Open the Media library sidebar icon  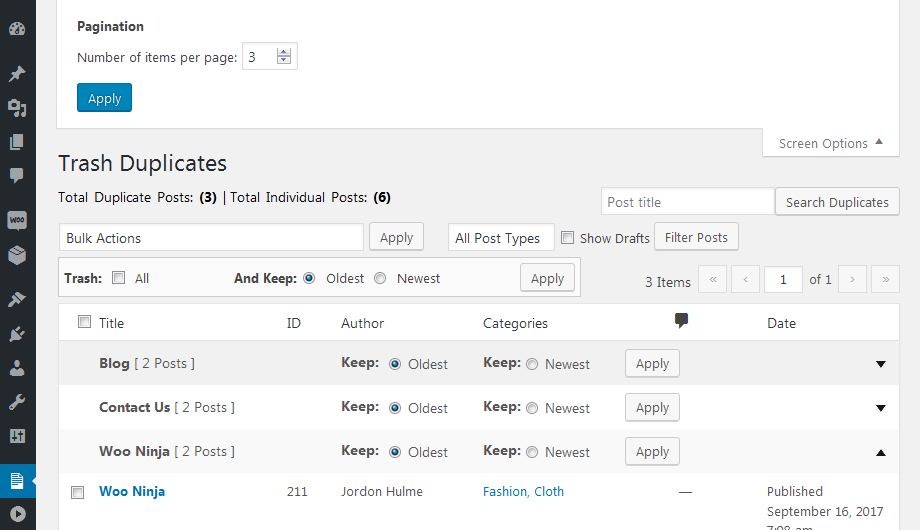17,108
